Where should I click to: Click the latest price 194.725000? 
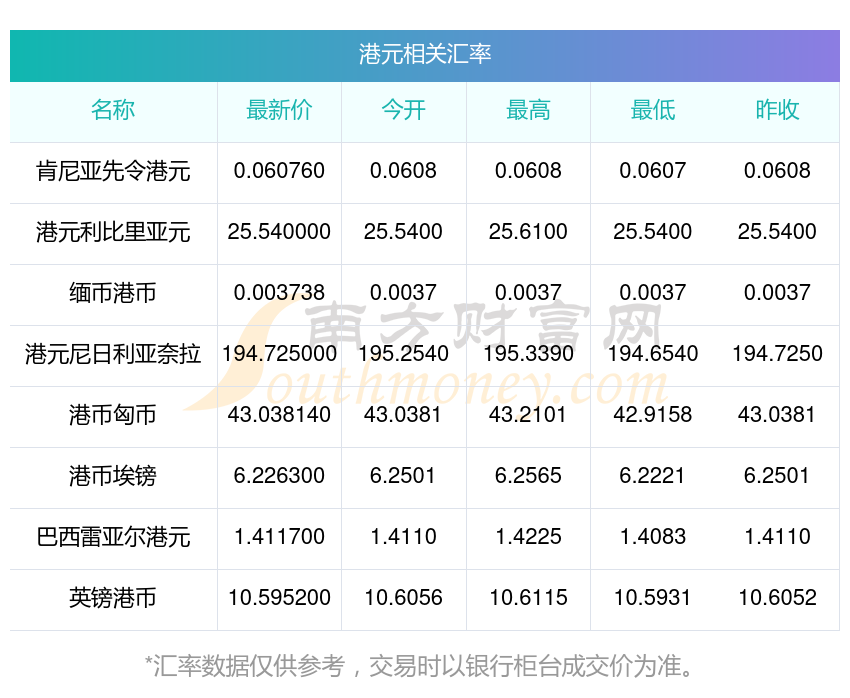[x=279, y=353]
